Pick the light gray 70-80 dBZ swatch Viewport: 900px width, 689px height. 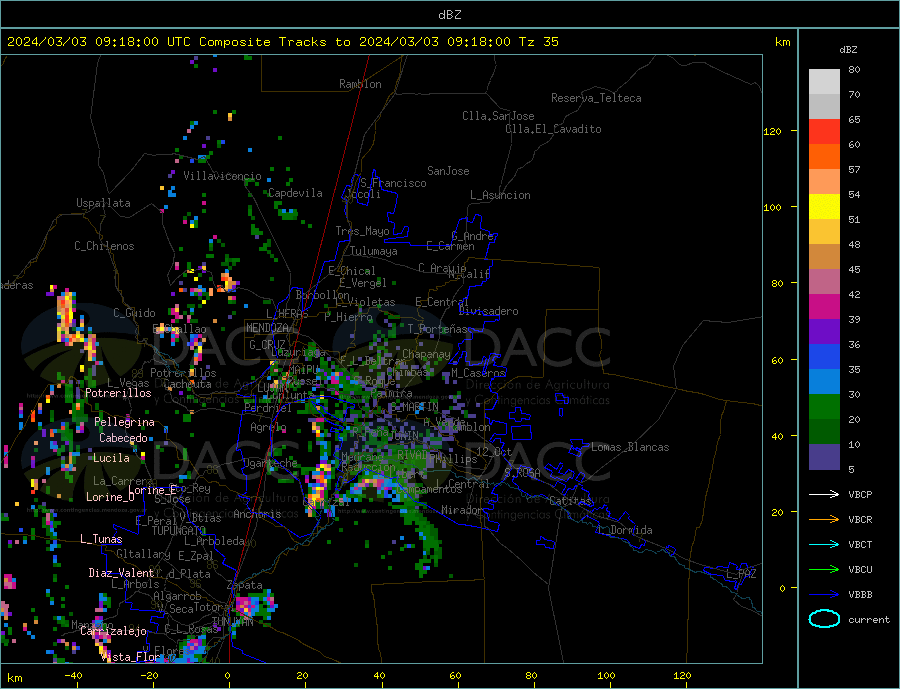click(x=824, y=82)
